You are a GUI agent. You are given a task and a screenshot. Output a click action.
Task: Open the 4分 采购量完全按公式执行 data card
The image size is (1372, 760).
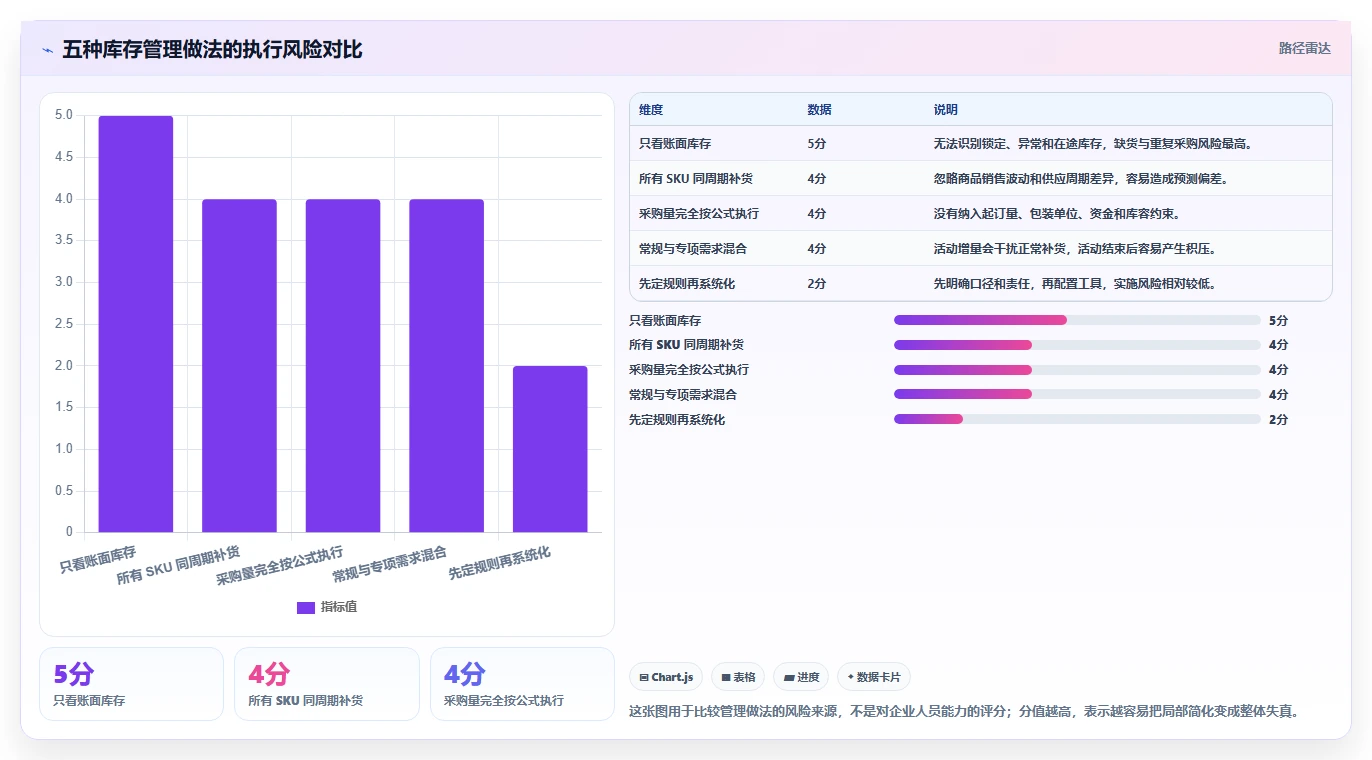point(522,684)
